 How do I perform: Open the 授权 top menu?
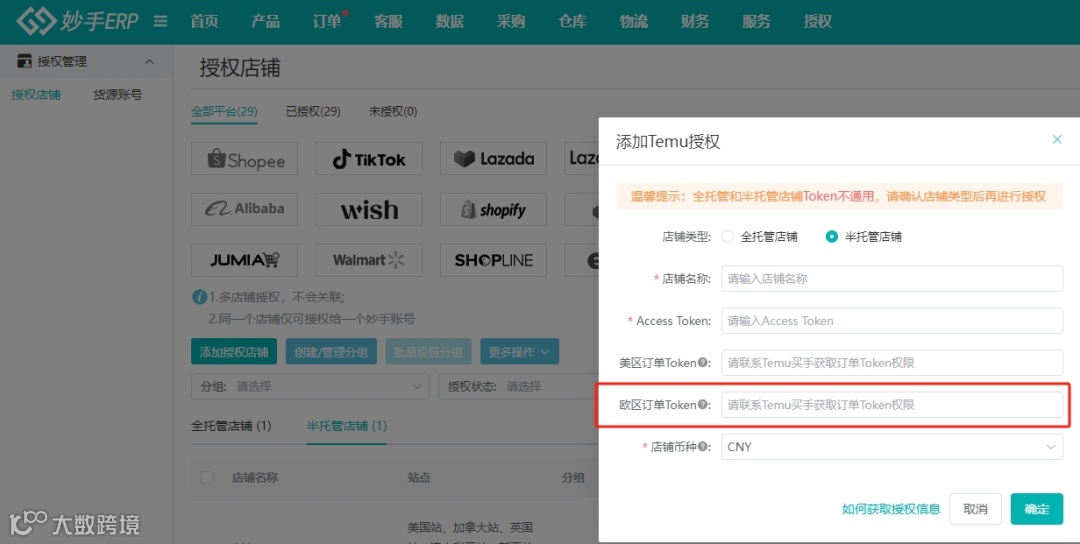click(818, 21)
